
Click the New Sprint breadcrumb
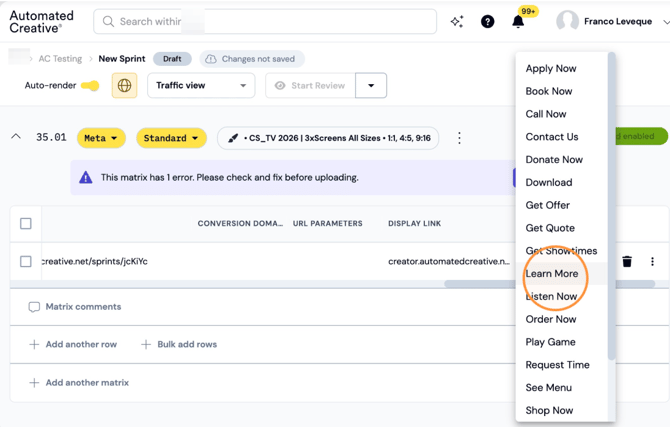(122, 59)
